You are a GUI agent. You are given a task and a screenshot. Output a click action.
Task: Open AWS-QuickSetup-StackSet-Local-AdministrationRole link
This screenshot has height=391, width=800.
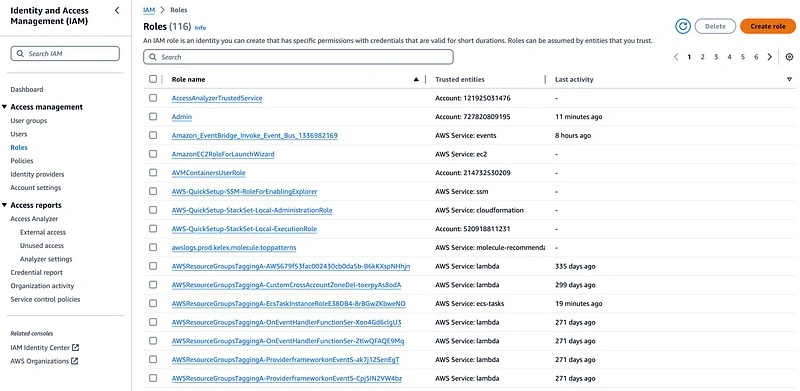(252, 210)
